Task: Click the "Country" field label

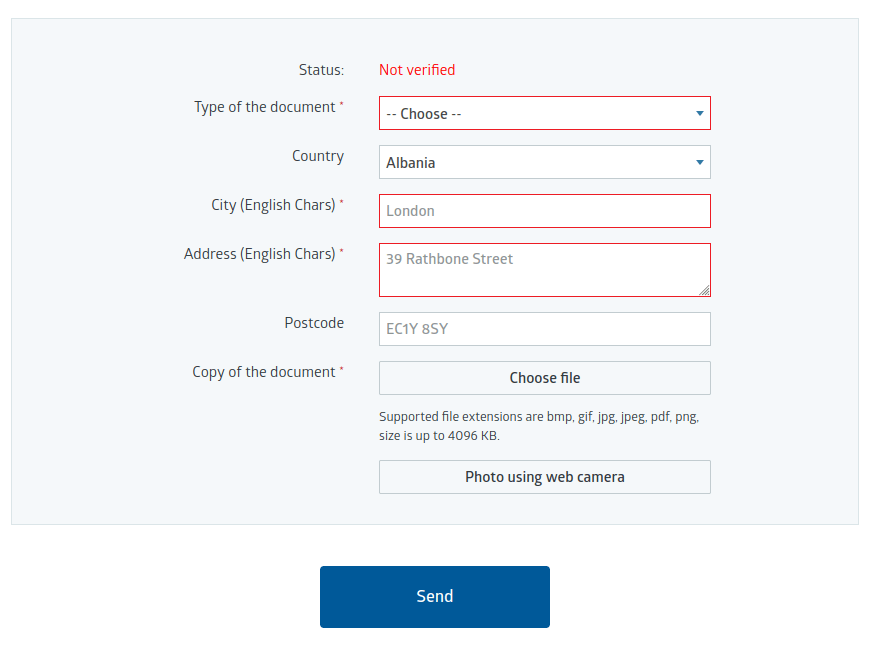Action: 318,156
